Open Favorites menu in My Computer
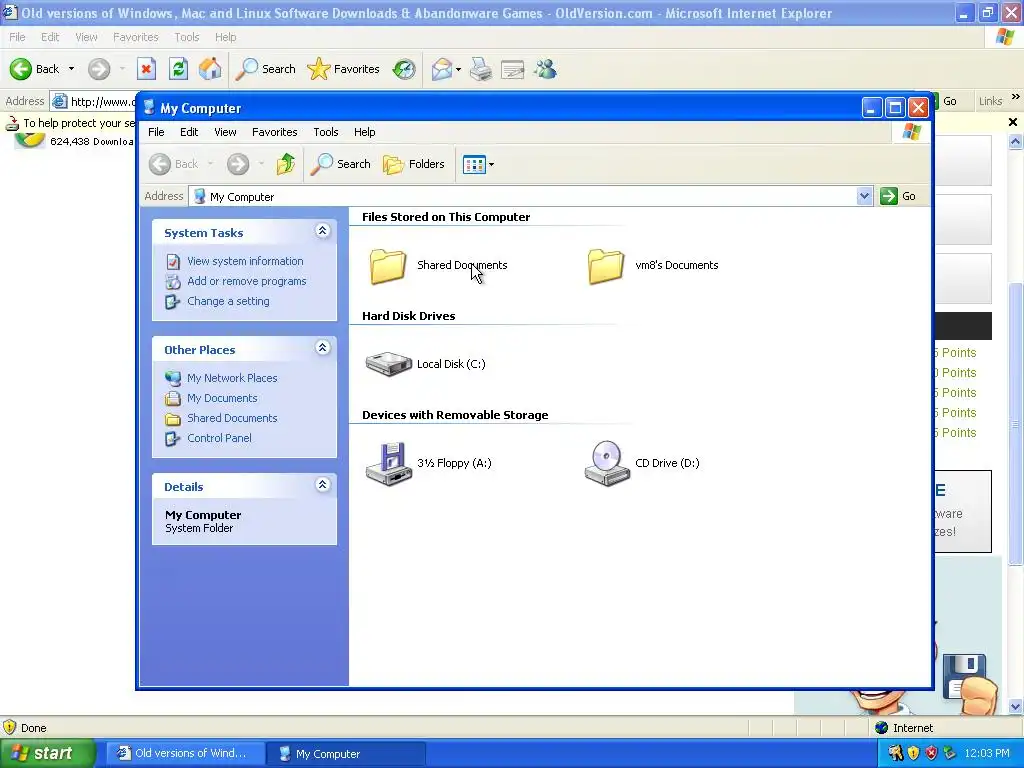This screenshot has width=1024, height=768. (x=274, y=132)
